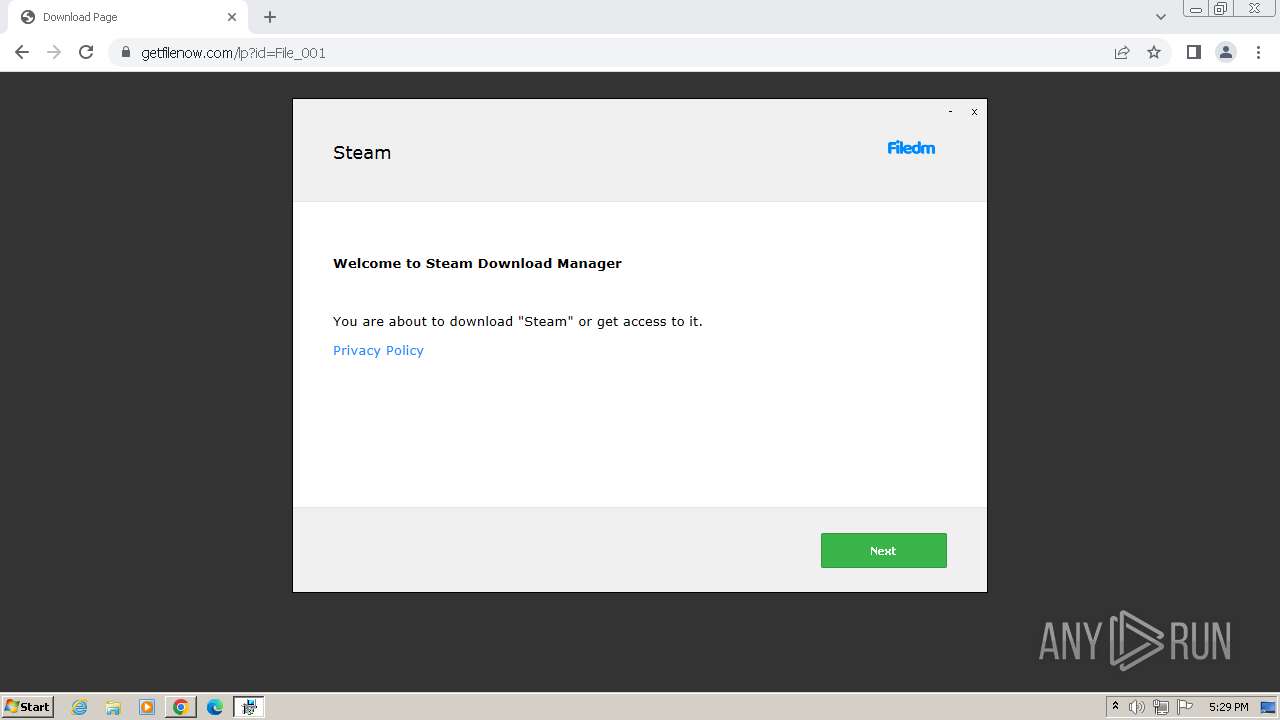Minimize the Steam download dialog
This screenshot has width=1280, height=720.
(x=950, y=112)
